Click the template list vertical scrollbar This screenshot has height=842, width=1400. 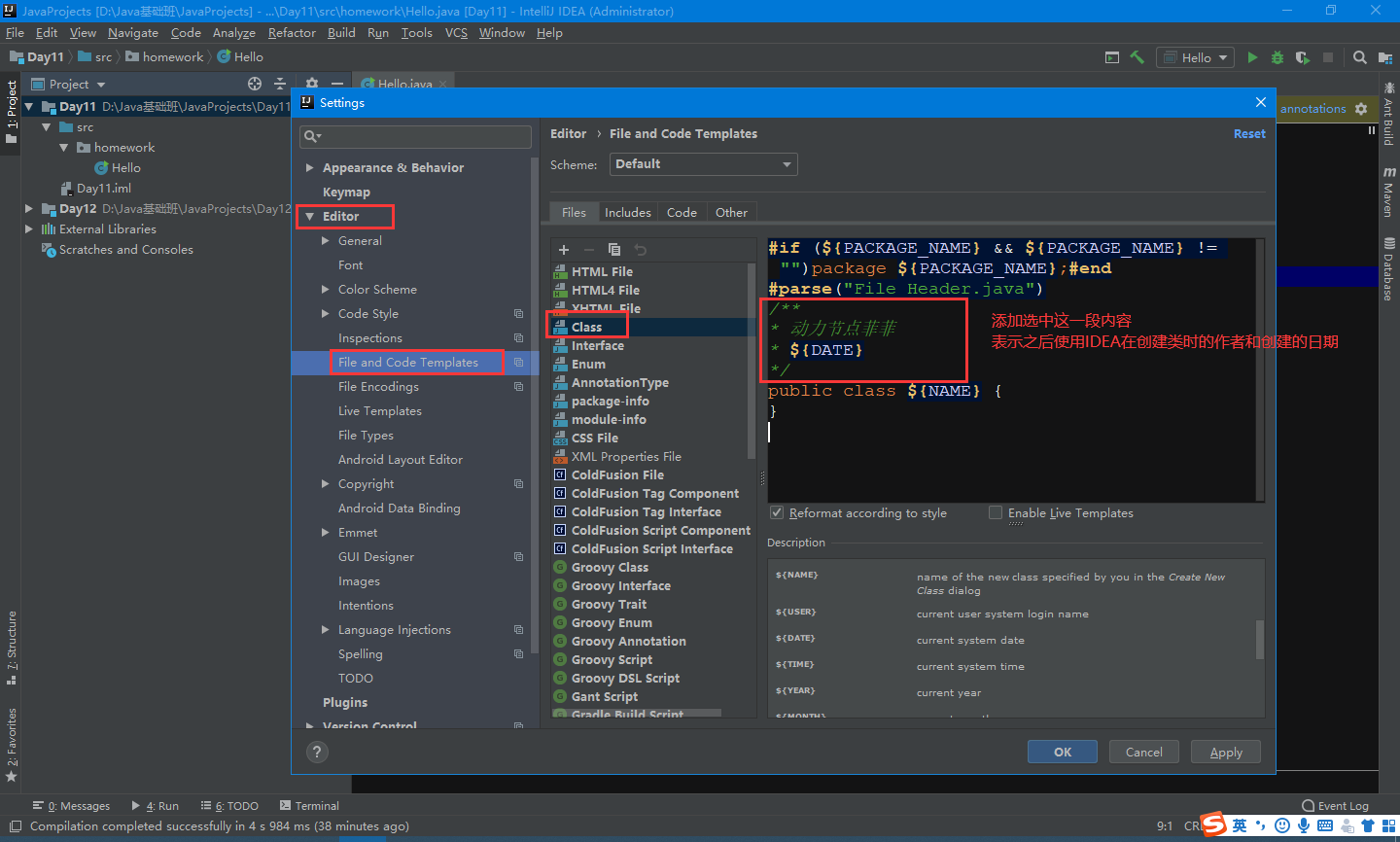[751, 360]
